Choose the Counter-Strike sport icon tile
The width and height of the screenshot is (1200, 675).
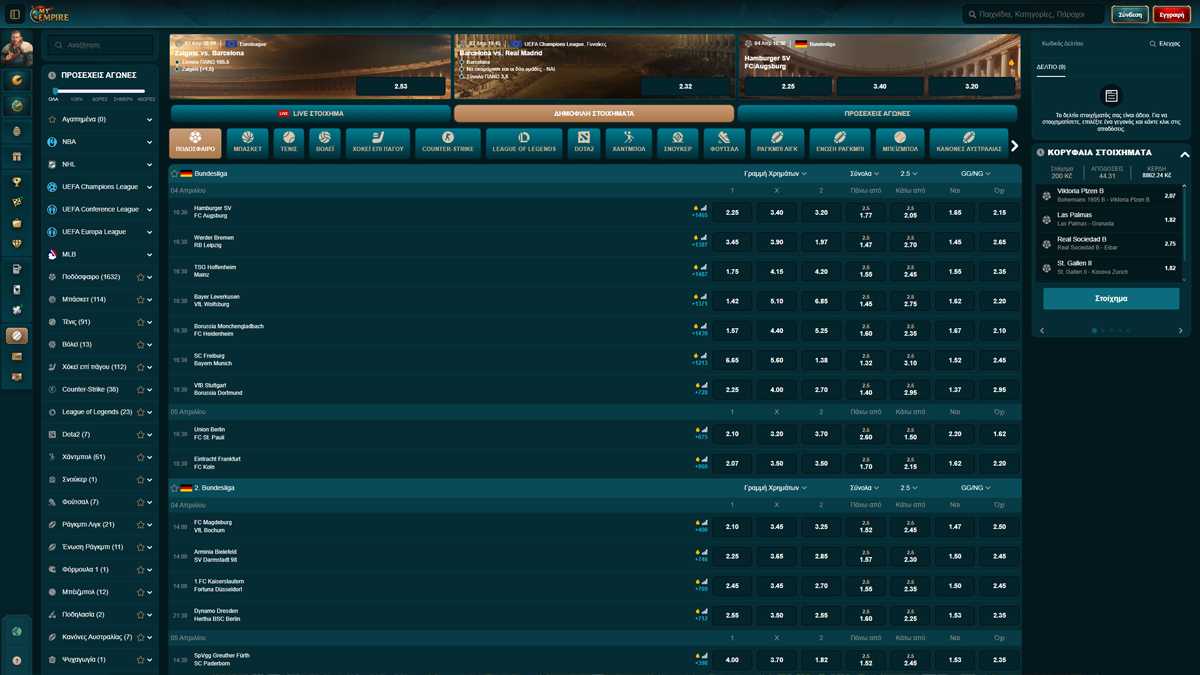tap(447, 142)
